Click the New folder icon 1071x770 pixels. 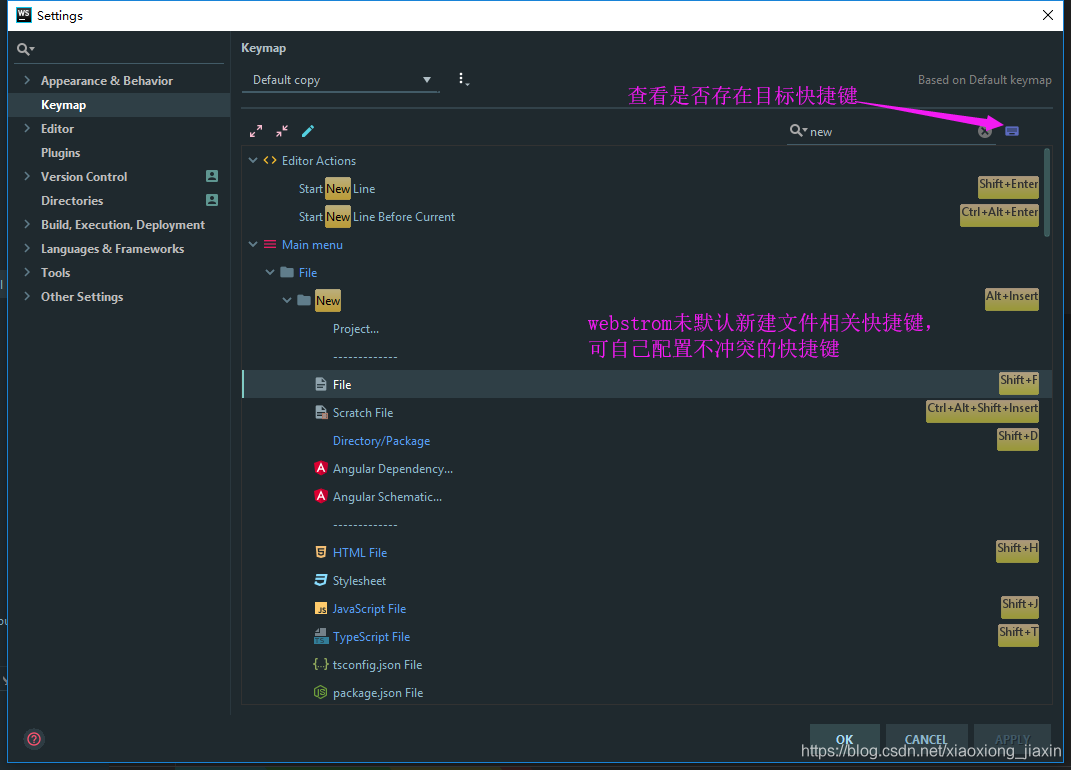tap(304, 300)
